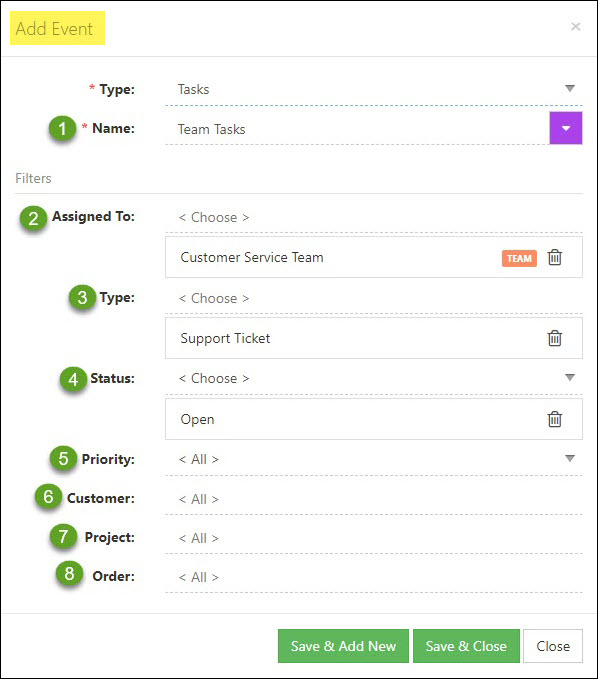Click the filter Type Choose field
This screenshot has width=598, height=679.
coord(374,298)
